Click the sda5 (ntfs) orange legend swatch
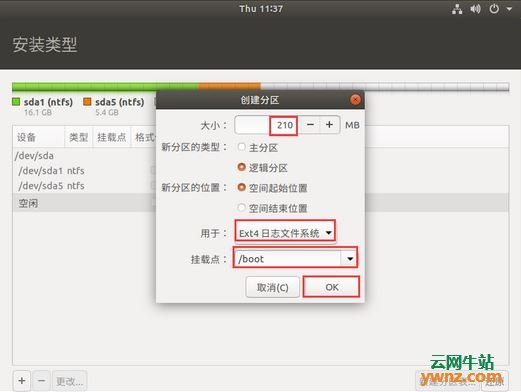Image resolution: width=521 pixels, height=392 pixels. click(x=87, y=102)
